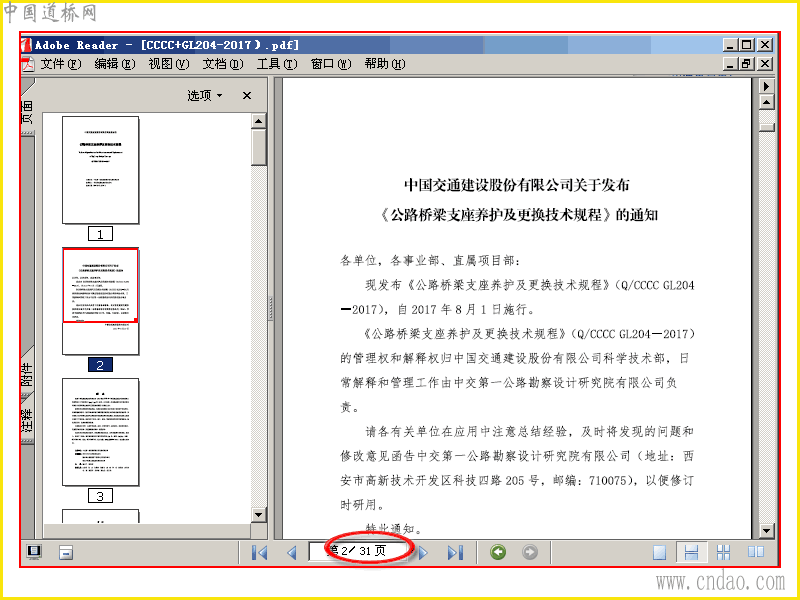Click the page number field 2/31
The height and width of the screenshot is (600, 800).
pos(358,551)
